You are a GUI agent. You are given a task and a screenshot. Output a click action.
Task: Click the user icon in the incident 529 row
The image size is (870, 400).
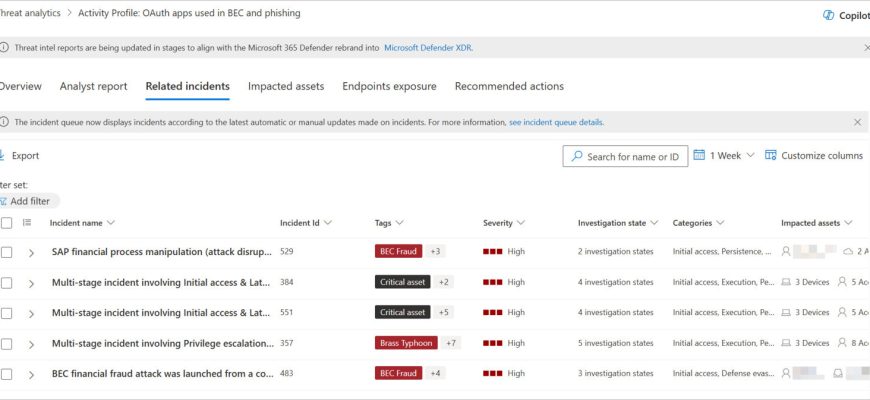(x=786, y=251)
